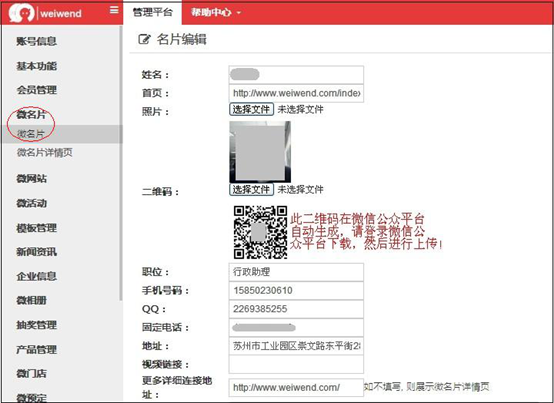
Task: Open 基本功能 in the sidebar
Action: tap(36, 66)
